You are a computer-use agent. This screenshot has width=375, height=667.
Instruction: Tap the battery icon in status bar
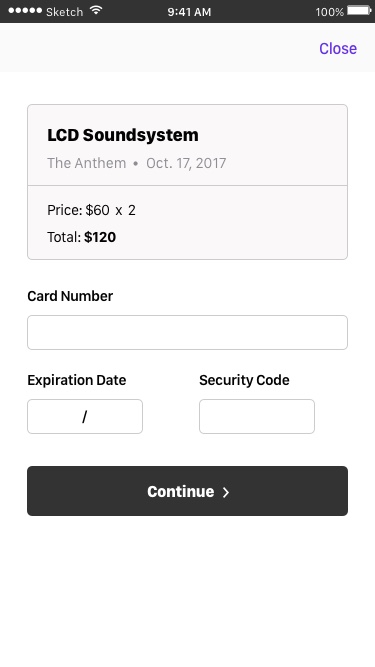click(359, 11)
